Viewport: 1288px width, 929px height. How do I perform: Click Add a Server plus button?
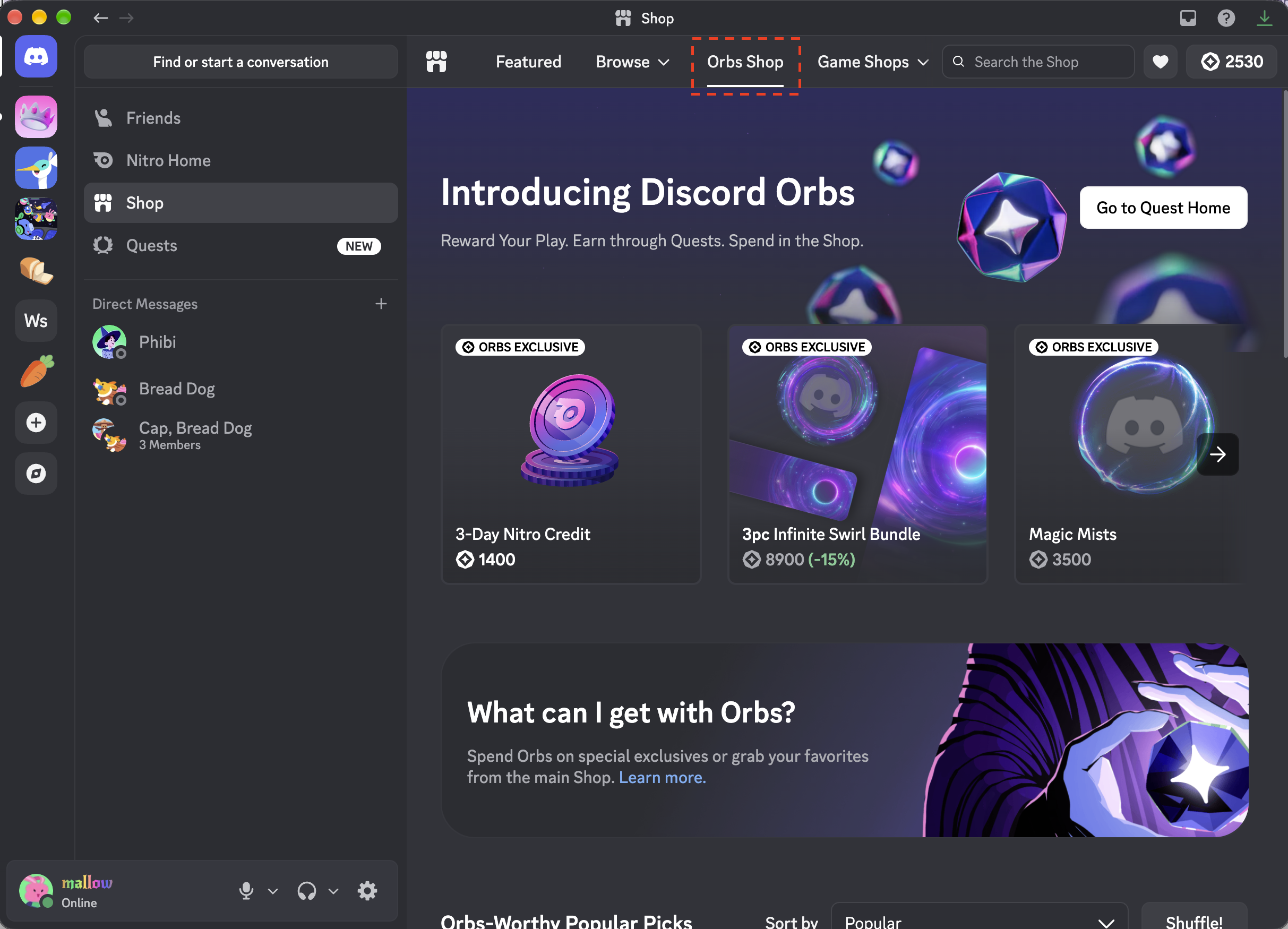click(36, 423)
